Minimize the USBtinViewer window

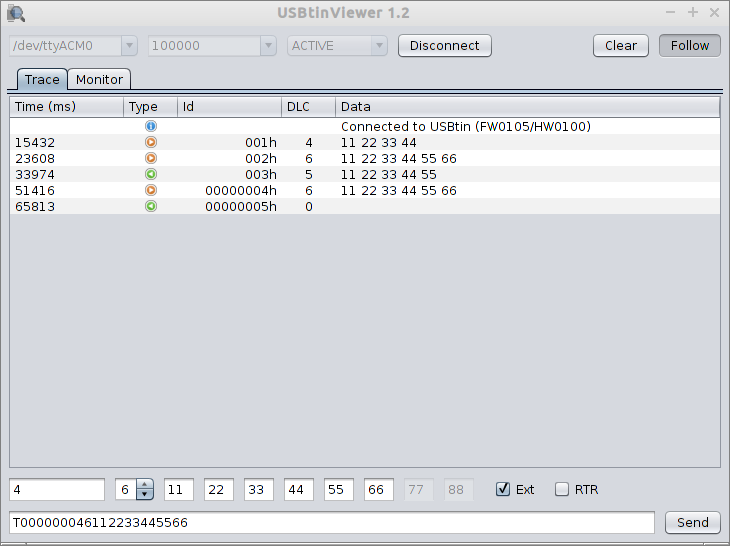click(x=670, y=13)
